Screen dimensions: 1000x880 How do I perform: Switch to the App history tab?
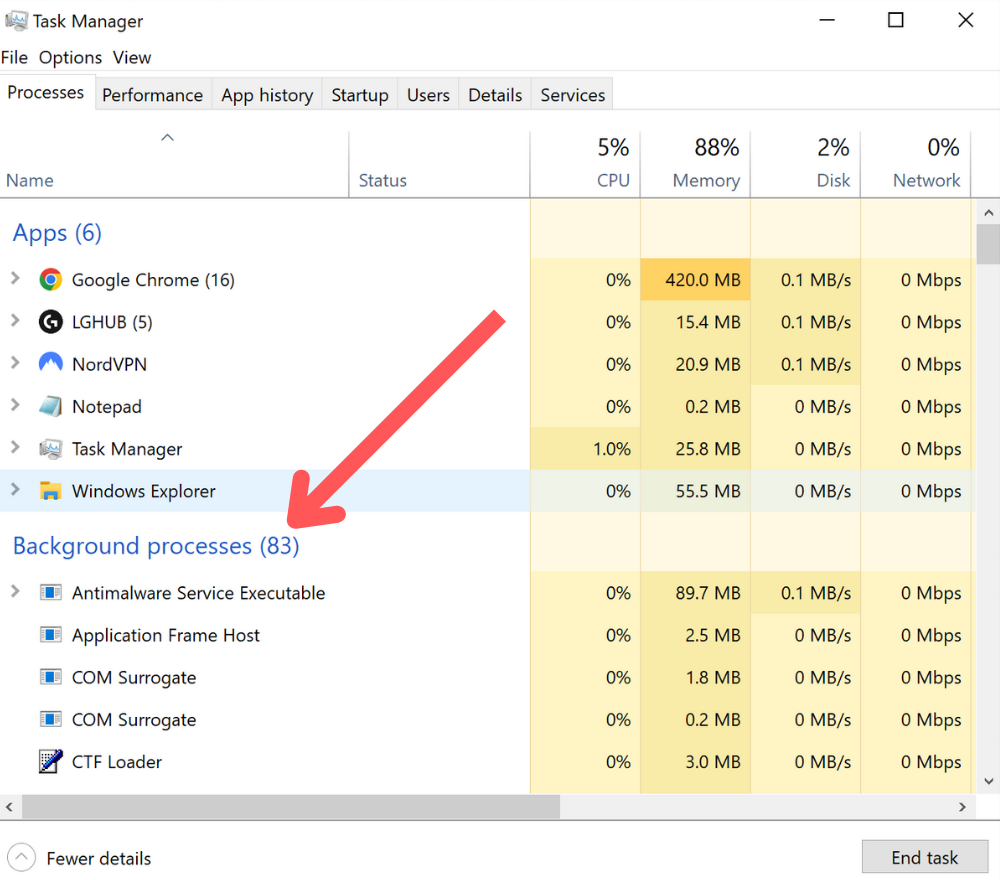click(267, 95)
